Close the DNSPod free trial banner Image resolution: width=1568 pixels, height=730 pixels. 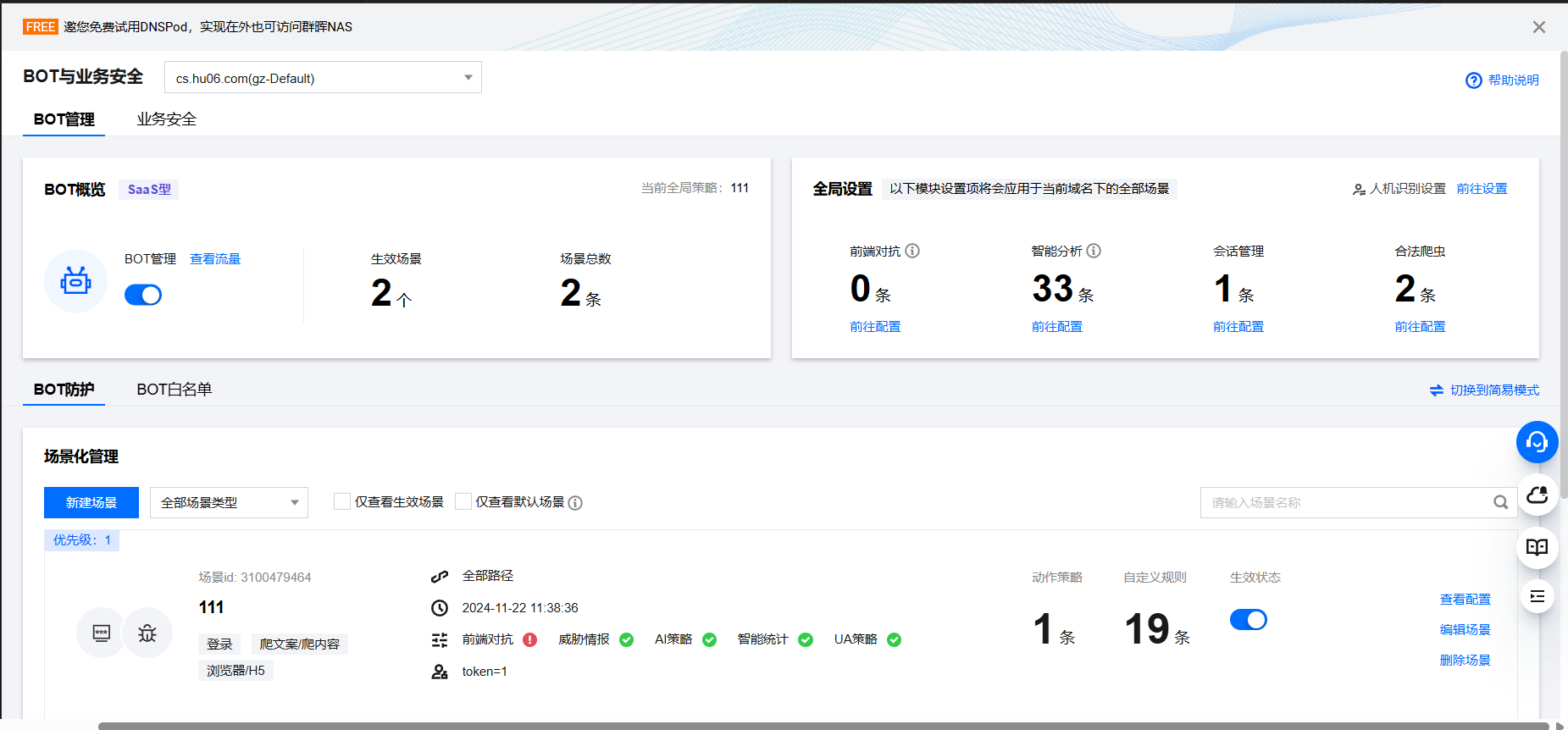[x=1539, y=27]
